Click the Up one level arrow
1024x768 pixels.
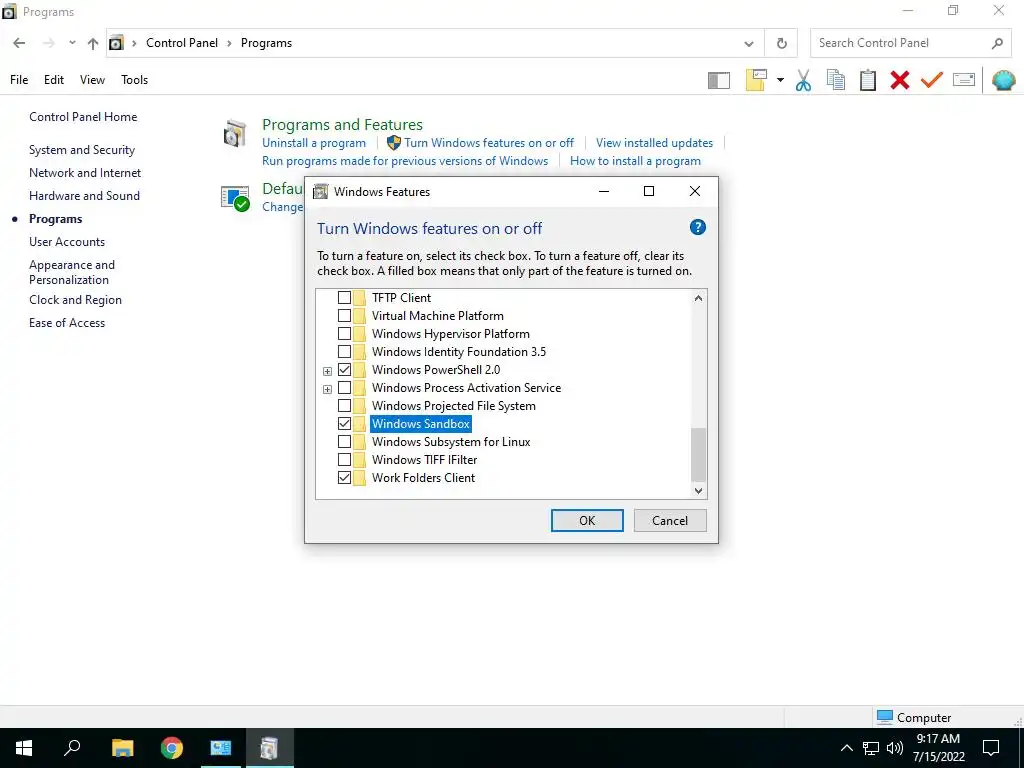pyautogui.click(x=93, y=43)
